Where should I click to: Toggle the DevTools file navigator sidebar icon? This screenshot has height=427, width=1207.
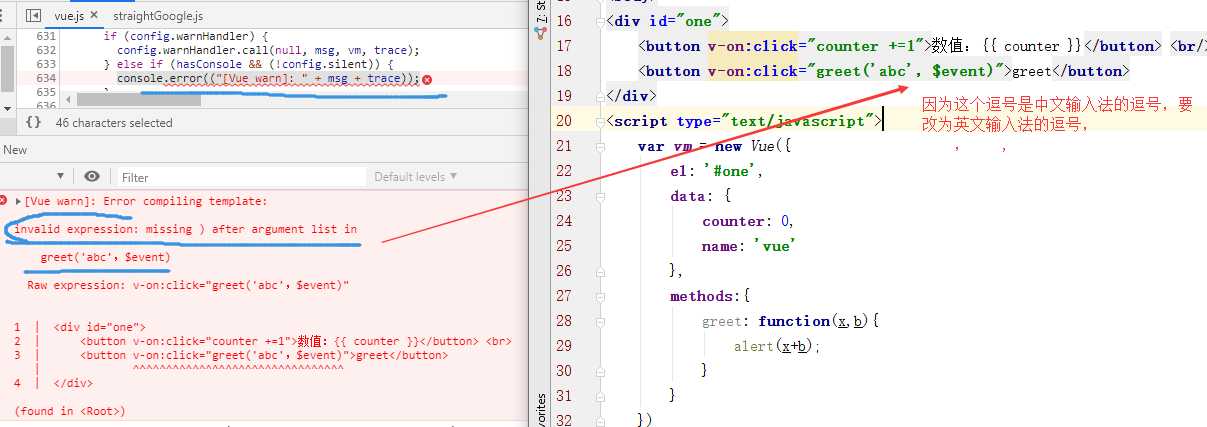click(x=33, y=16)
